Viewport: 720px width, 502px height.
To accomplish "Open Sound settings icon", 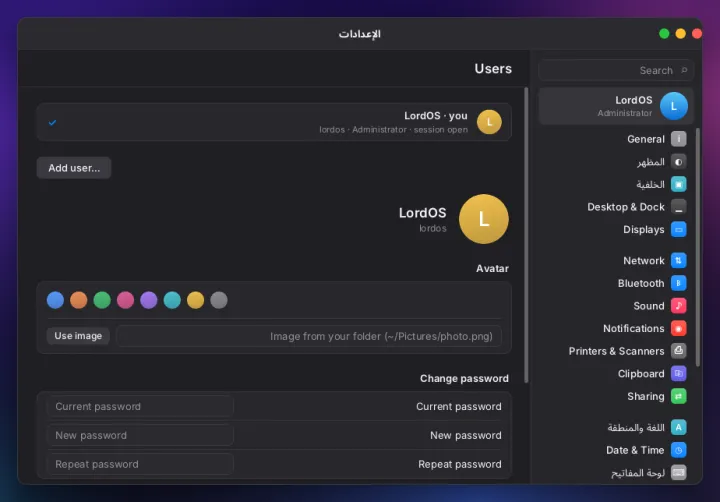I will [x=678, y=305].
